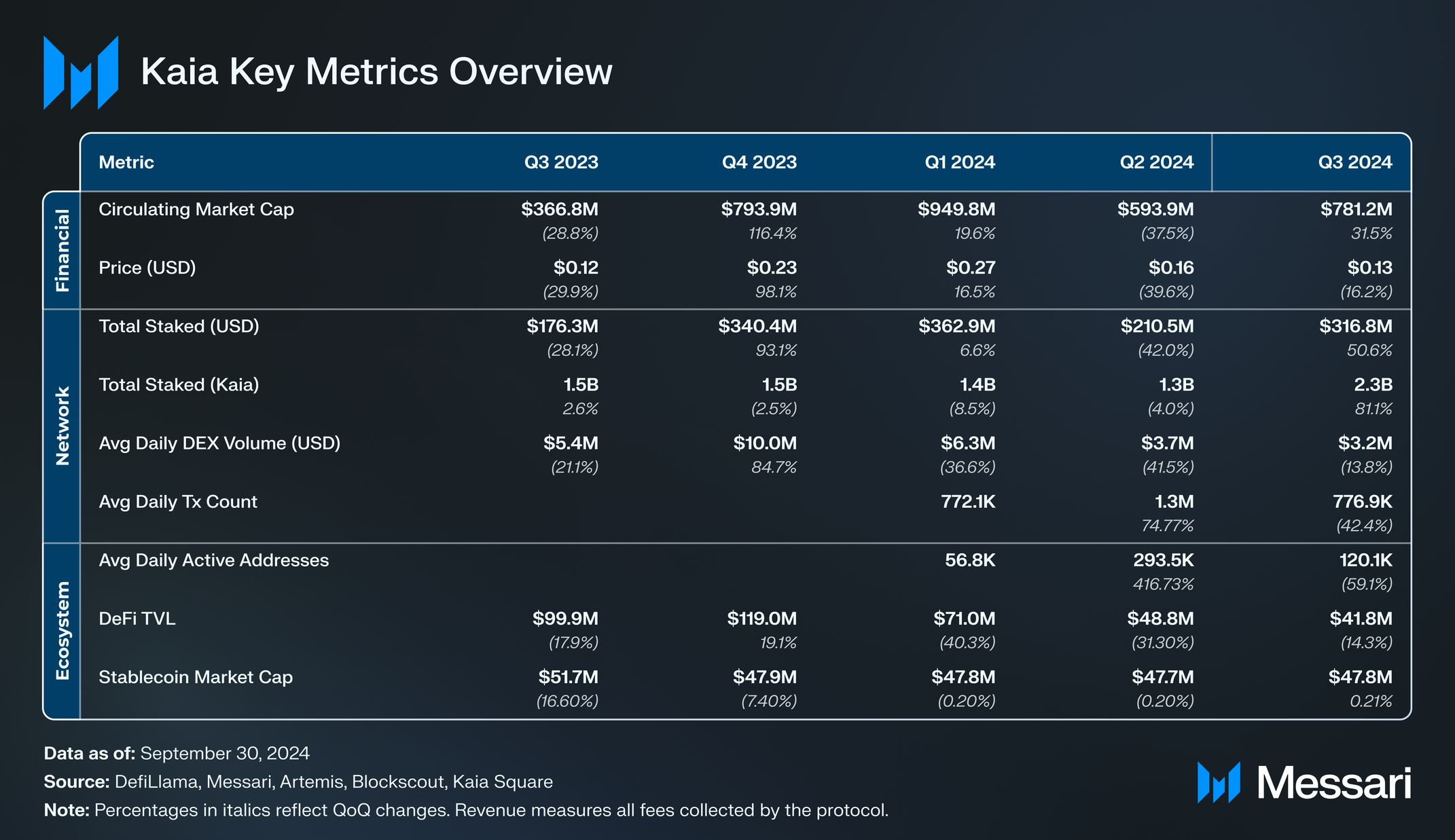Image resolution: width=1455 pixels, height=840 pixels.
Task: Click the 'Avg Daily DEX Volume (USD)' label
Action: pyautogui.click(x=219, y=443)
